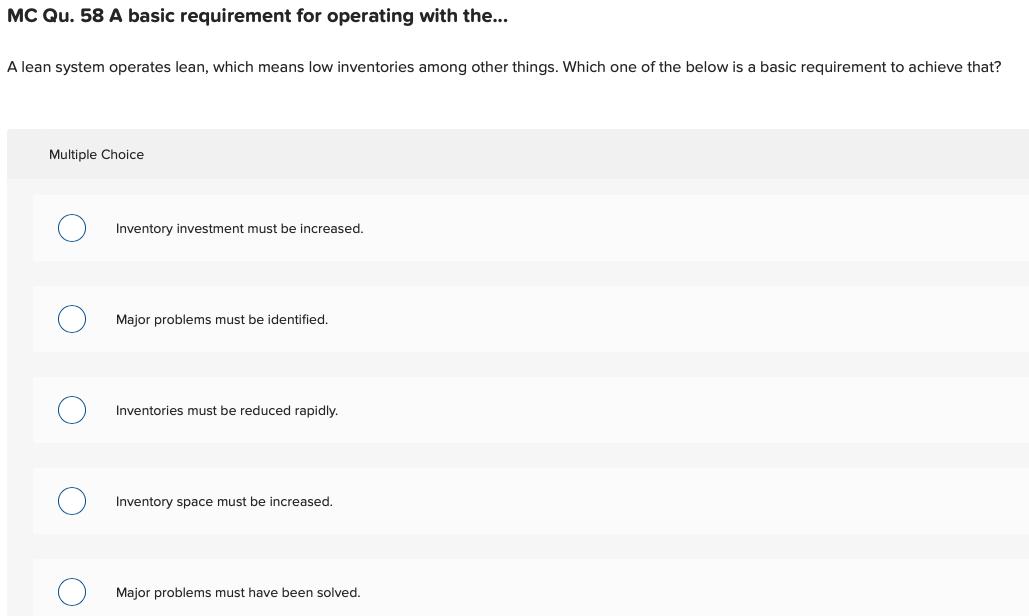Click the answer text 'Major problems must be identified'

[x=222, y=319]
